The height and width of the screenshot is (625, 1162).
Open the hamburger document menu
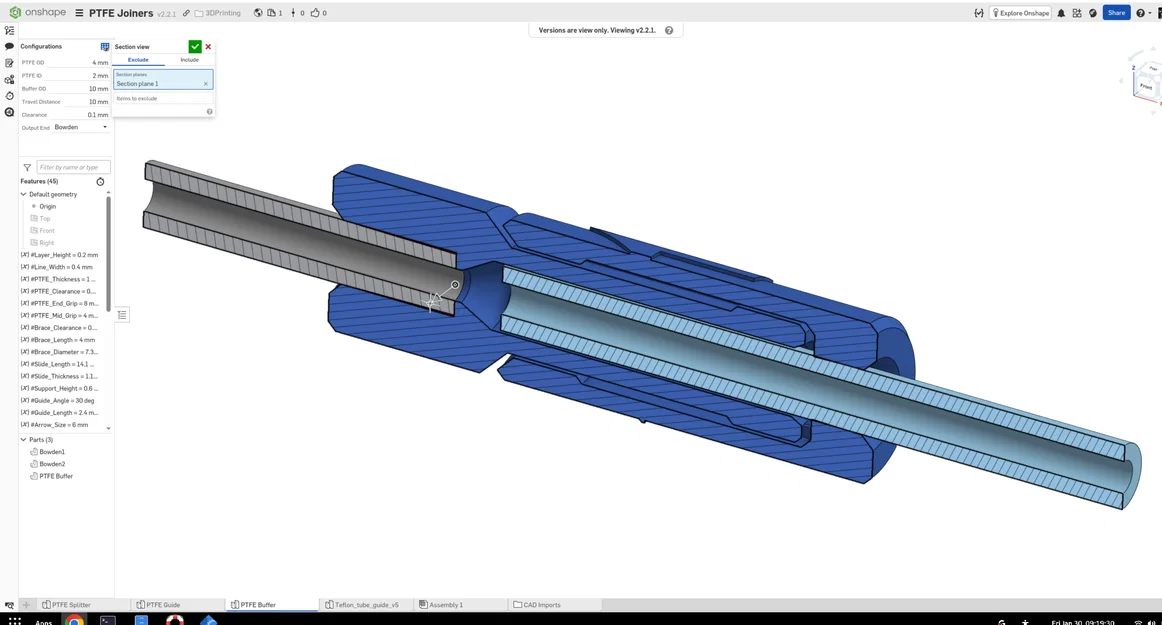click(79, 13)
